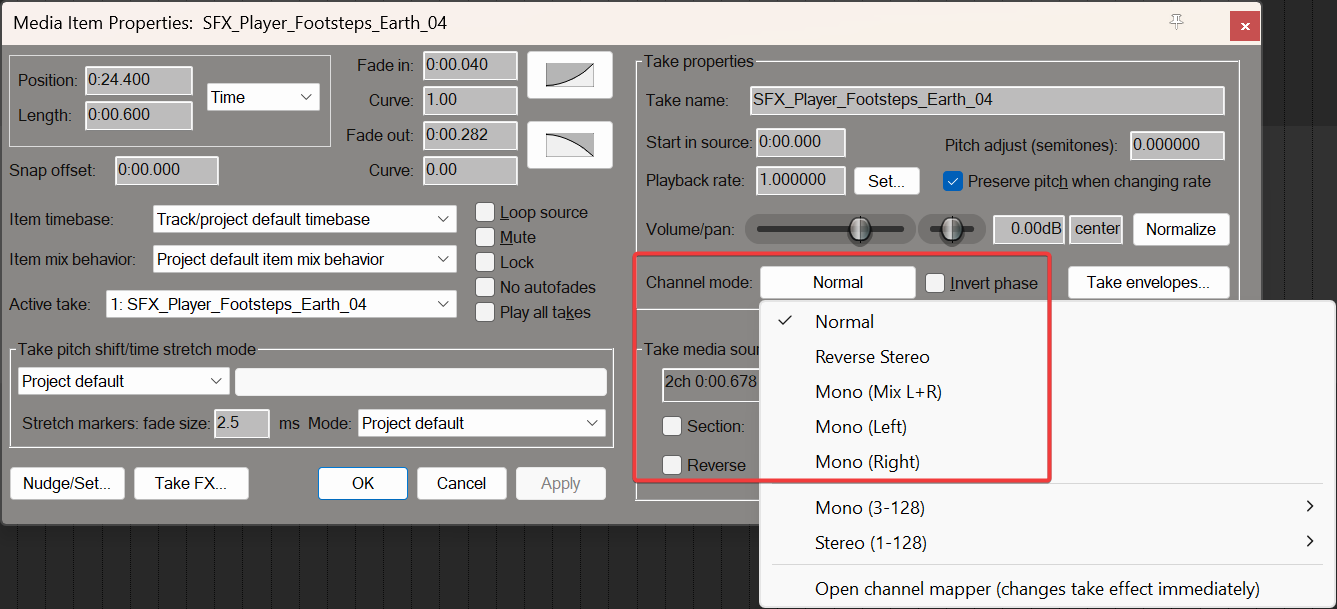1337x609 pixels.
Task: Open the fade out curve shape selector
Action: coord(570,145)
